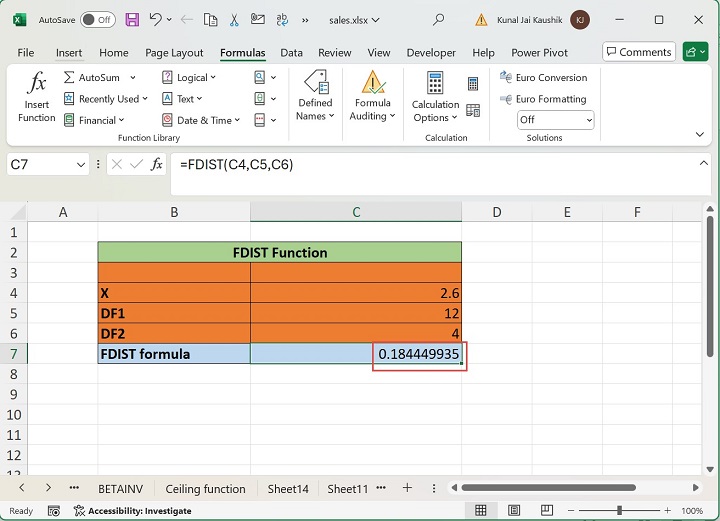Click Euro Conversion icon
The height and width of the screenshot is (521, 720).
point(504,78)
